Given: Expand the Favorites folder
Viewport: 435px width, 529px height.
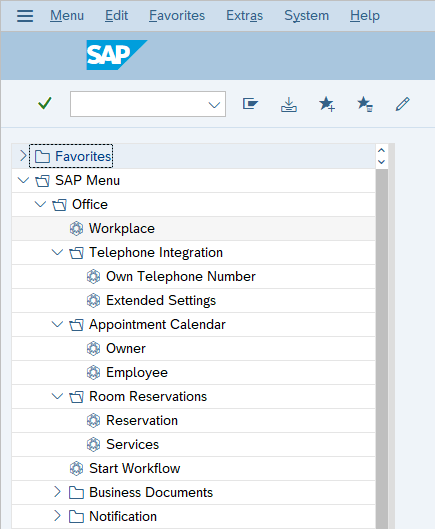Looking at the screenshot, I should [x=23, y=156].
